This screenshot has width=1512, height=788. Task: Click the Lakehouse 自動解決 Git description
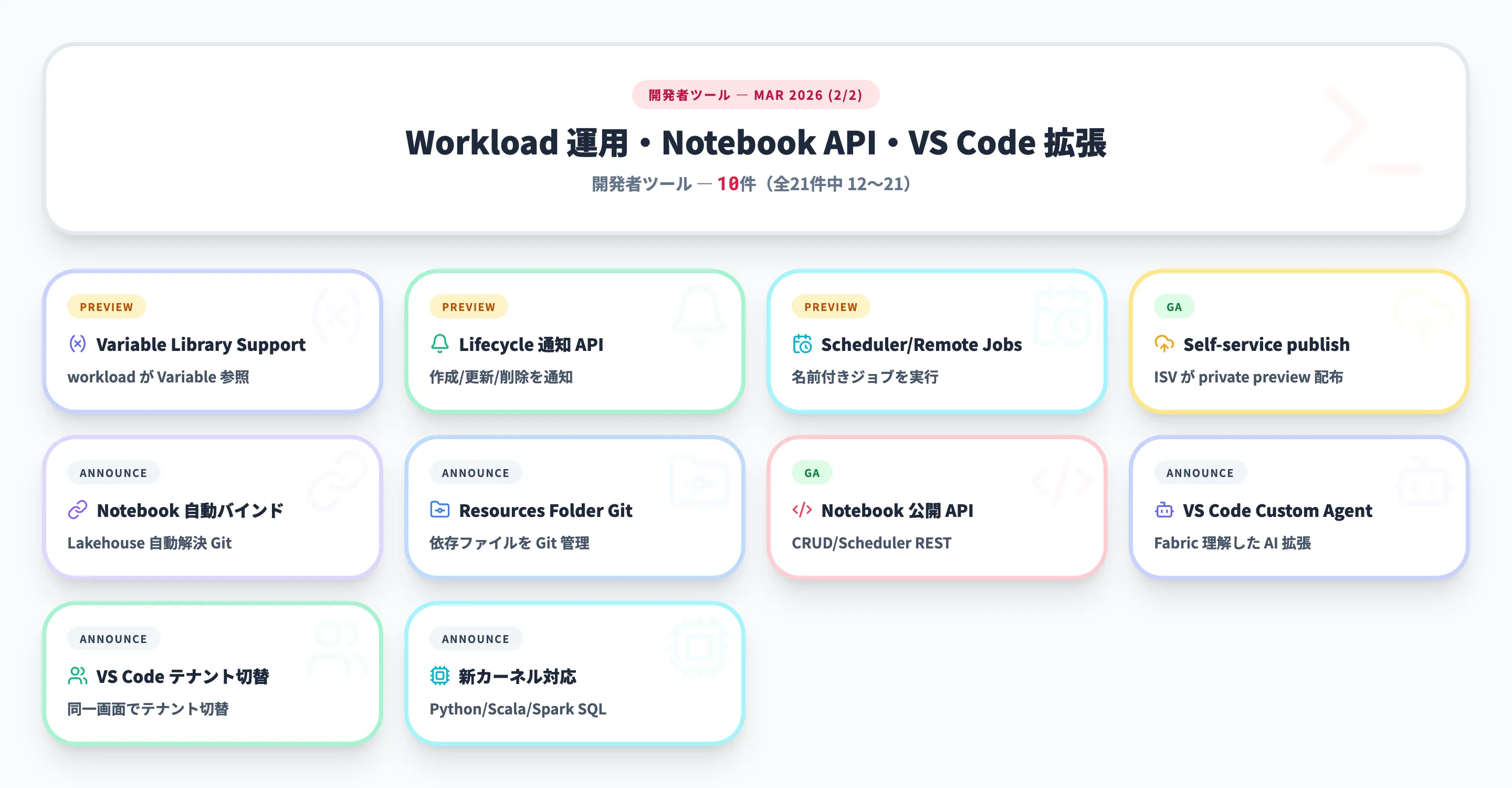tap(150, 543)
